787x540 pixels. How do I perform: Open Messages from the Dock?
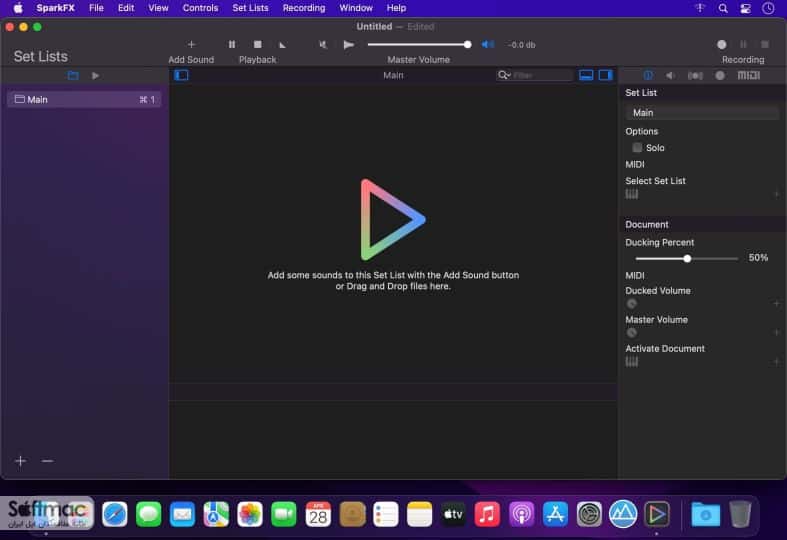pyautogui.click(x=149, y=514)
